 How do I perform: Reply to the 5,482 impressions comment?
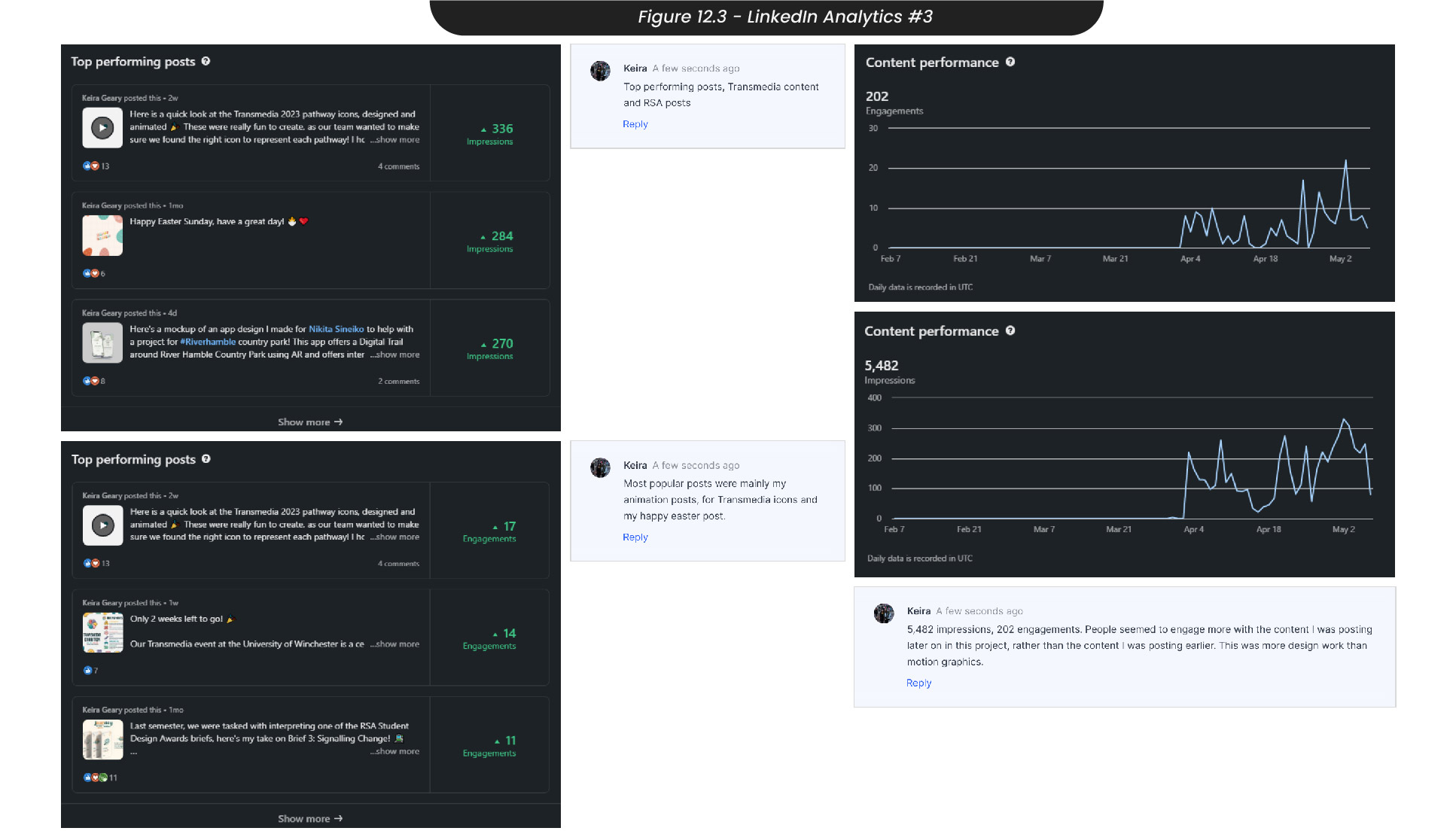pos(918,683)
